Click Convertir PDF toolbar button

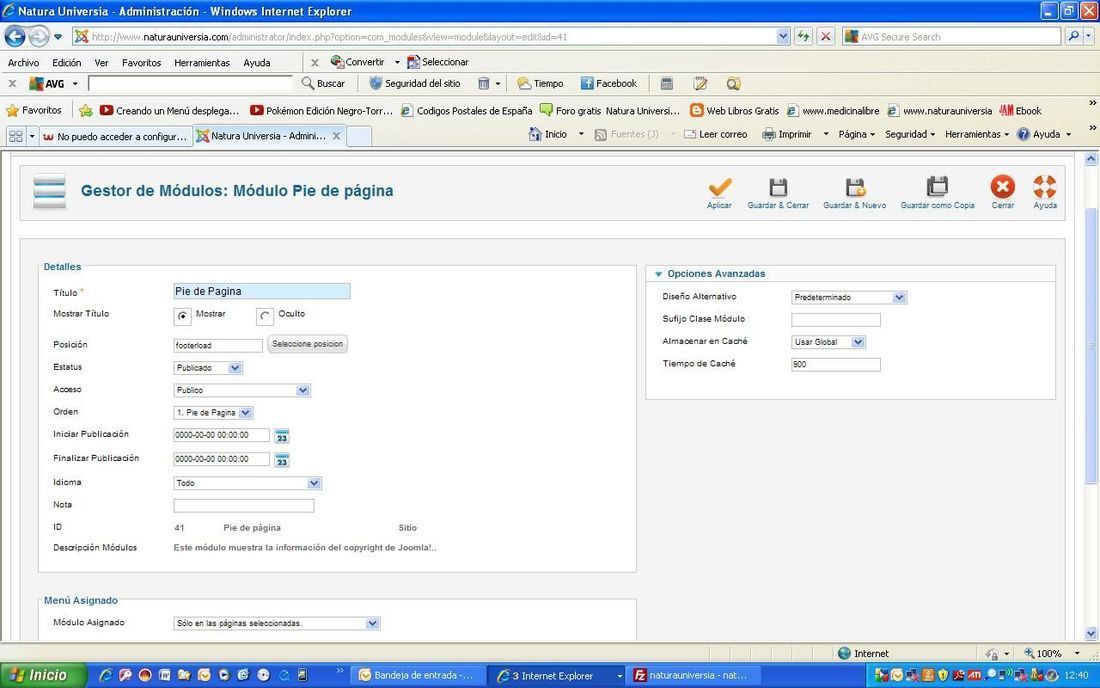pos(358,62)
